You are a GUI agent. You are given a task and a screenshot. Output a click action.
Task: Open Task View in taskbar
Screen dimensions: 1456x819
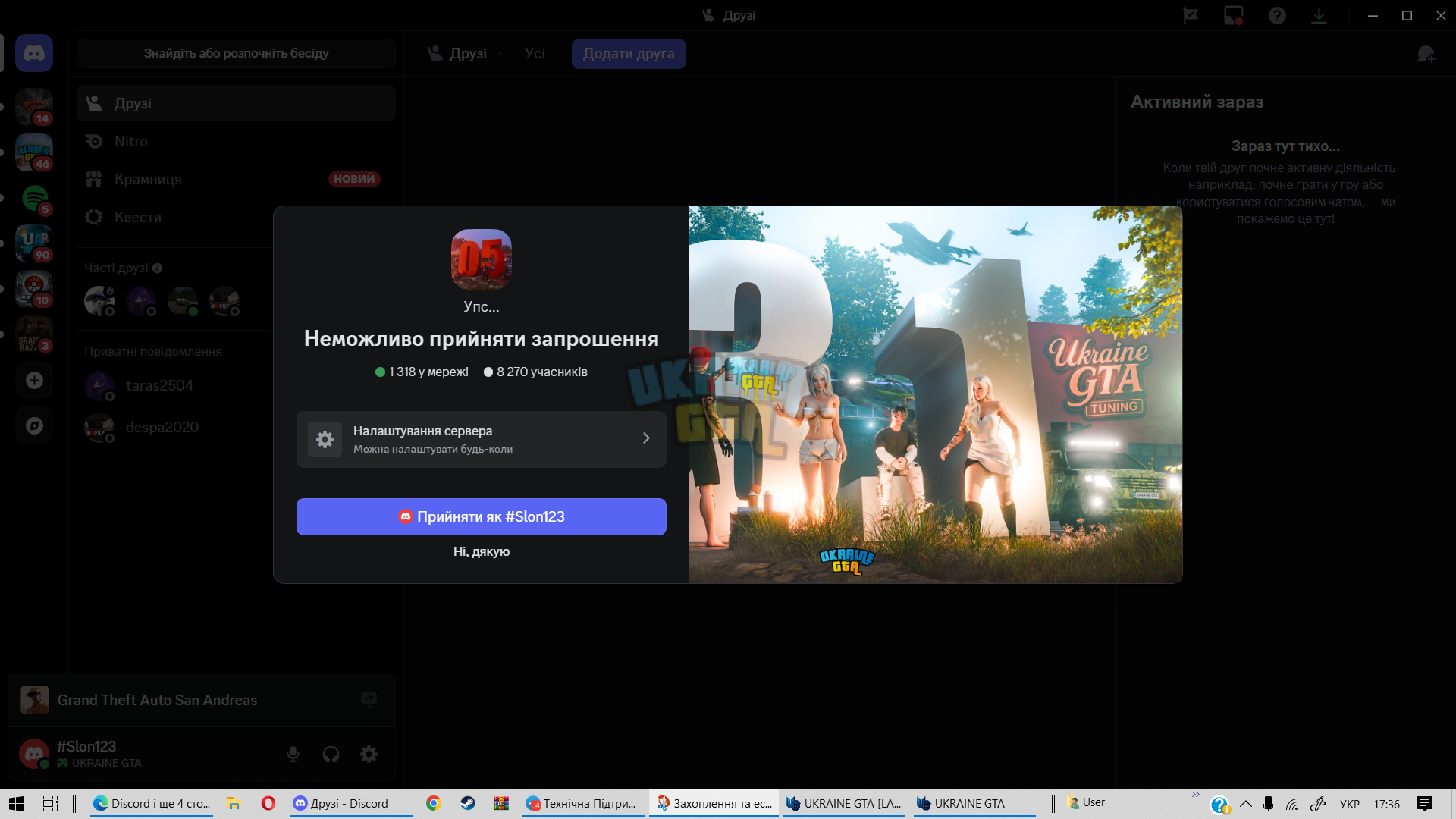tap(50, 804)
